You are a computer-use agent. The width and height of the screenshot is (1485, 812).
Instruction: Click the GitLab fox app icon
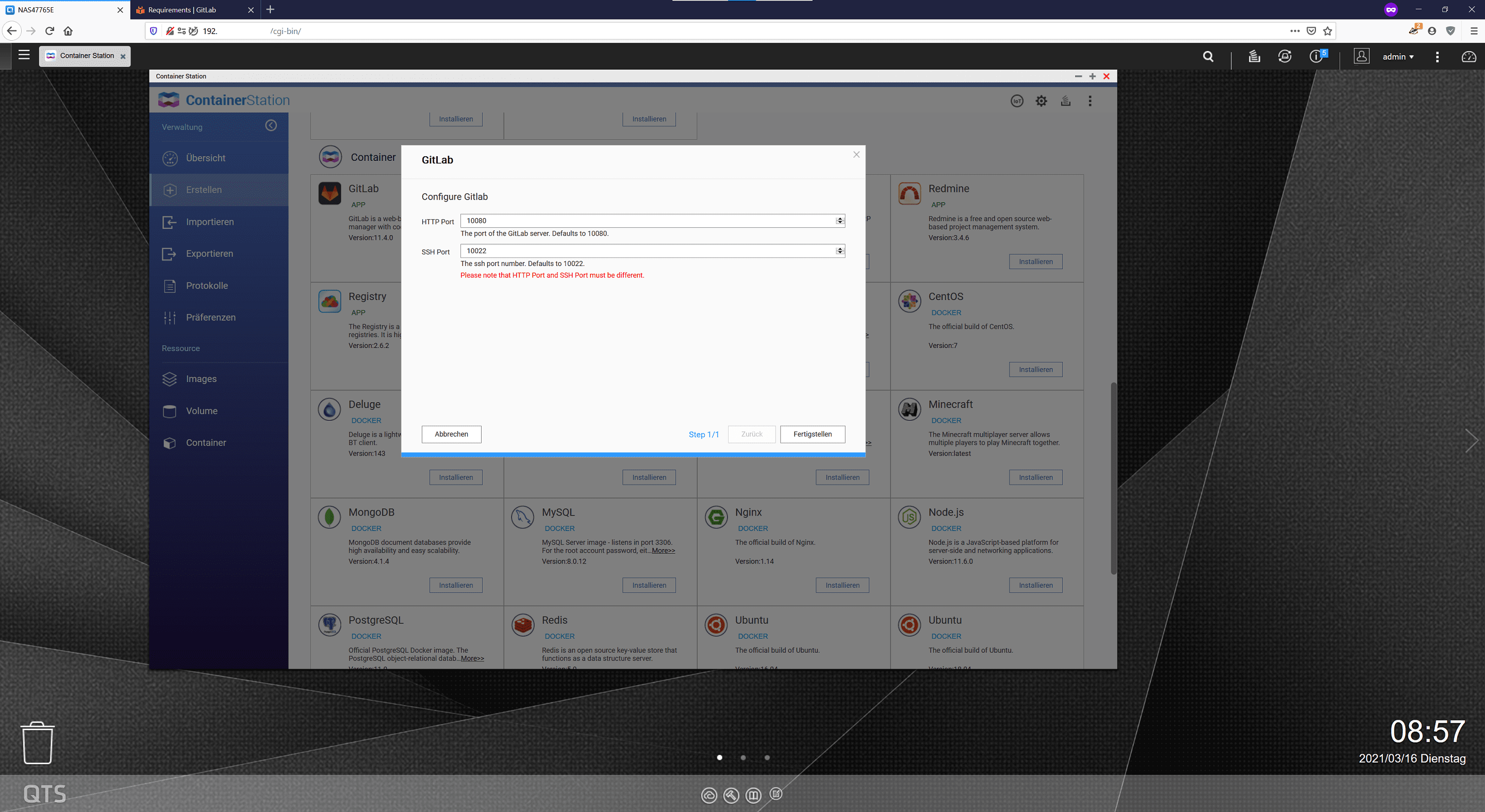point(330,193)
